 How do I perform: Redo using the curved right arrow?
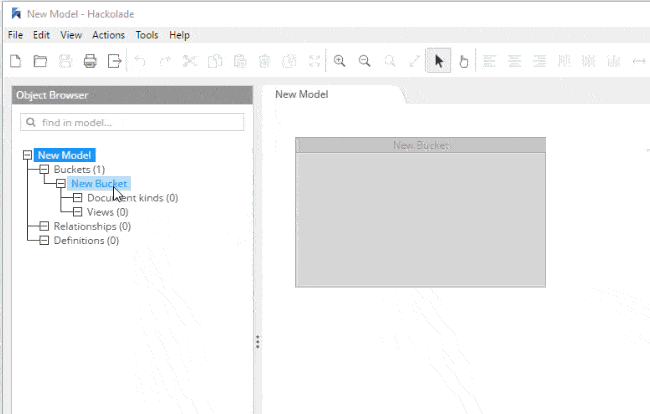click(165, 61)
